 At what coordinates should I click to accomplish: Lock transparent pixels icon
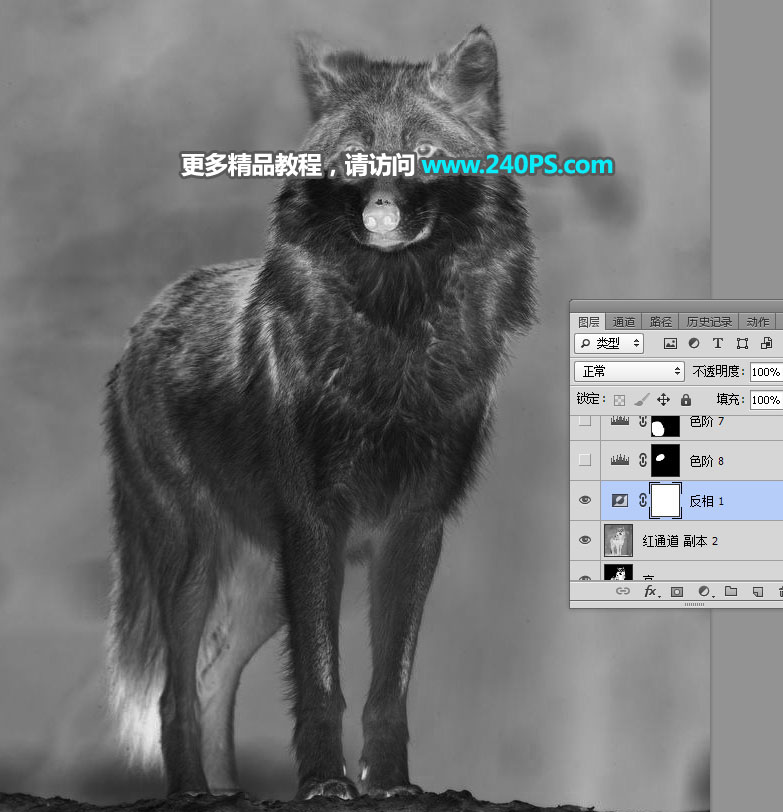point(619,399)
